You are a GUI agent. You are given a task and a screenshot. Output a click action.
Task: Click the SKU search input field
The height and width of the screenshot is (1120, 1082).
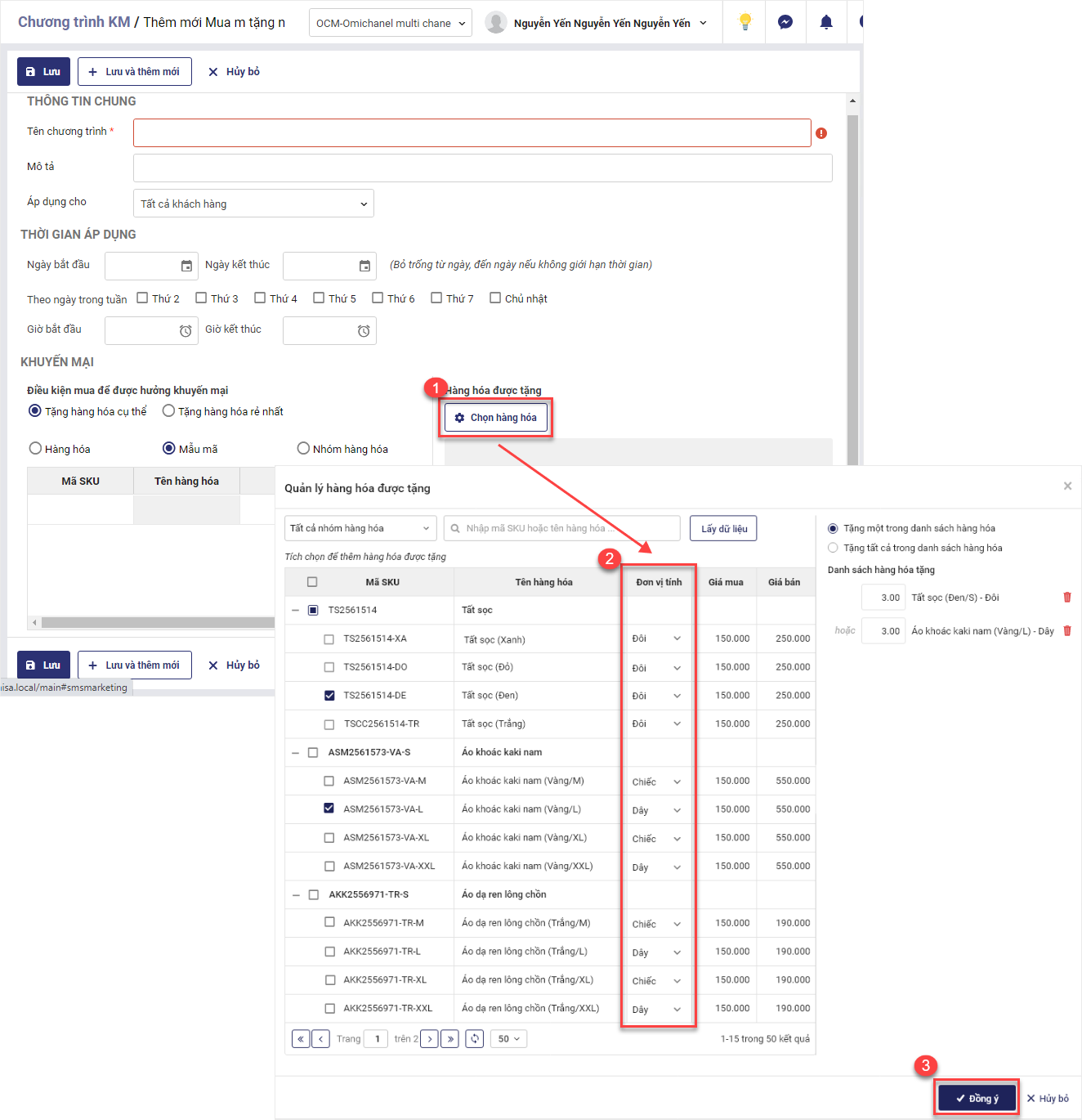(562, 528)
